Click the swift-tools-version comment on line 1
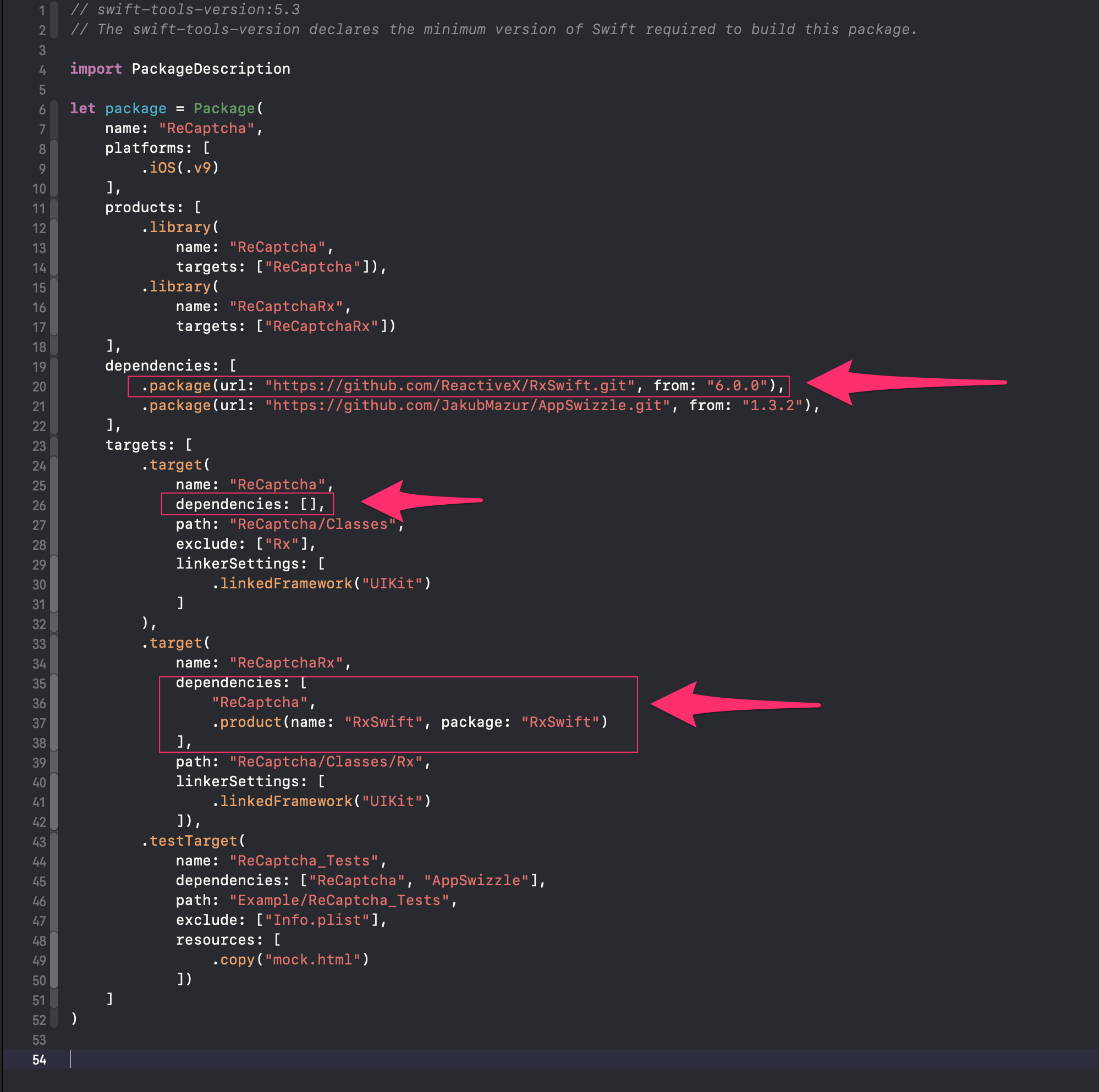Viewport: 1099px width, 1092px height. pos(185,10)
